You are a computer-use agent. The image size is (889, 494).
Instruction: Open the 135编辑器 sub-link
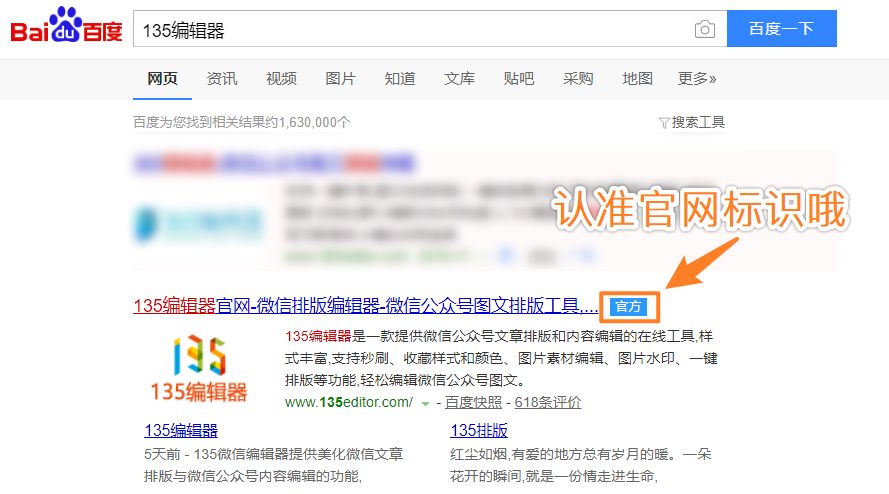point(181,430)
